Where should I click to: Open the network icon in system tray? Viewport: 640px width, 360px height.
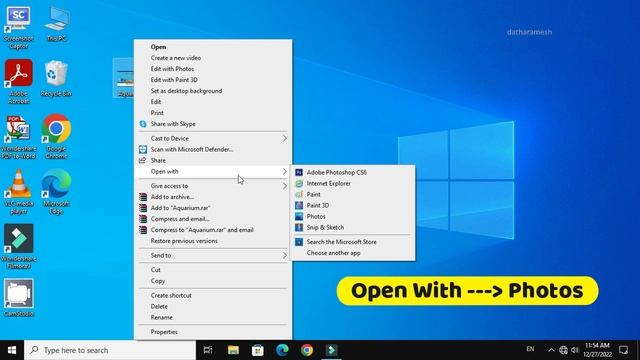coord(563,350)
